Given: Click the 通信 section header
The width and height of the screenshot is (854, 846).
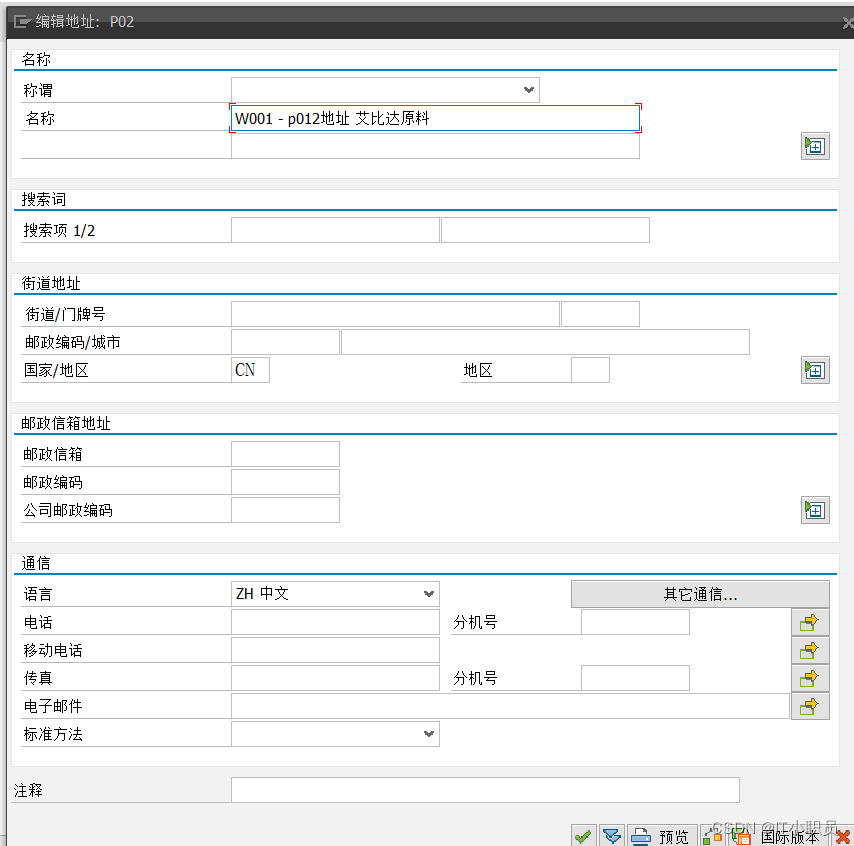Looking at the screenshot, I should click(36, 563).
